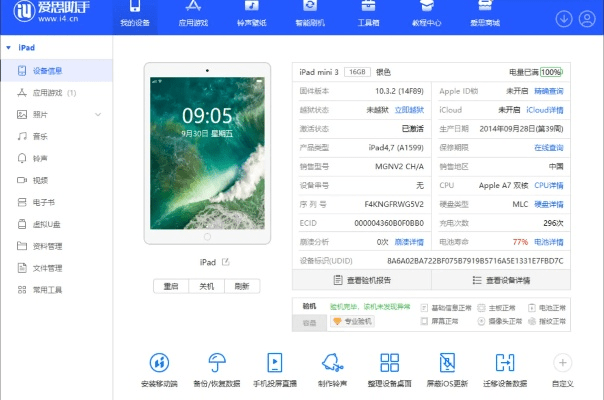604x400 pixels.
Task: Open the 硬盘详情 link
Action: tap(549, 204)
